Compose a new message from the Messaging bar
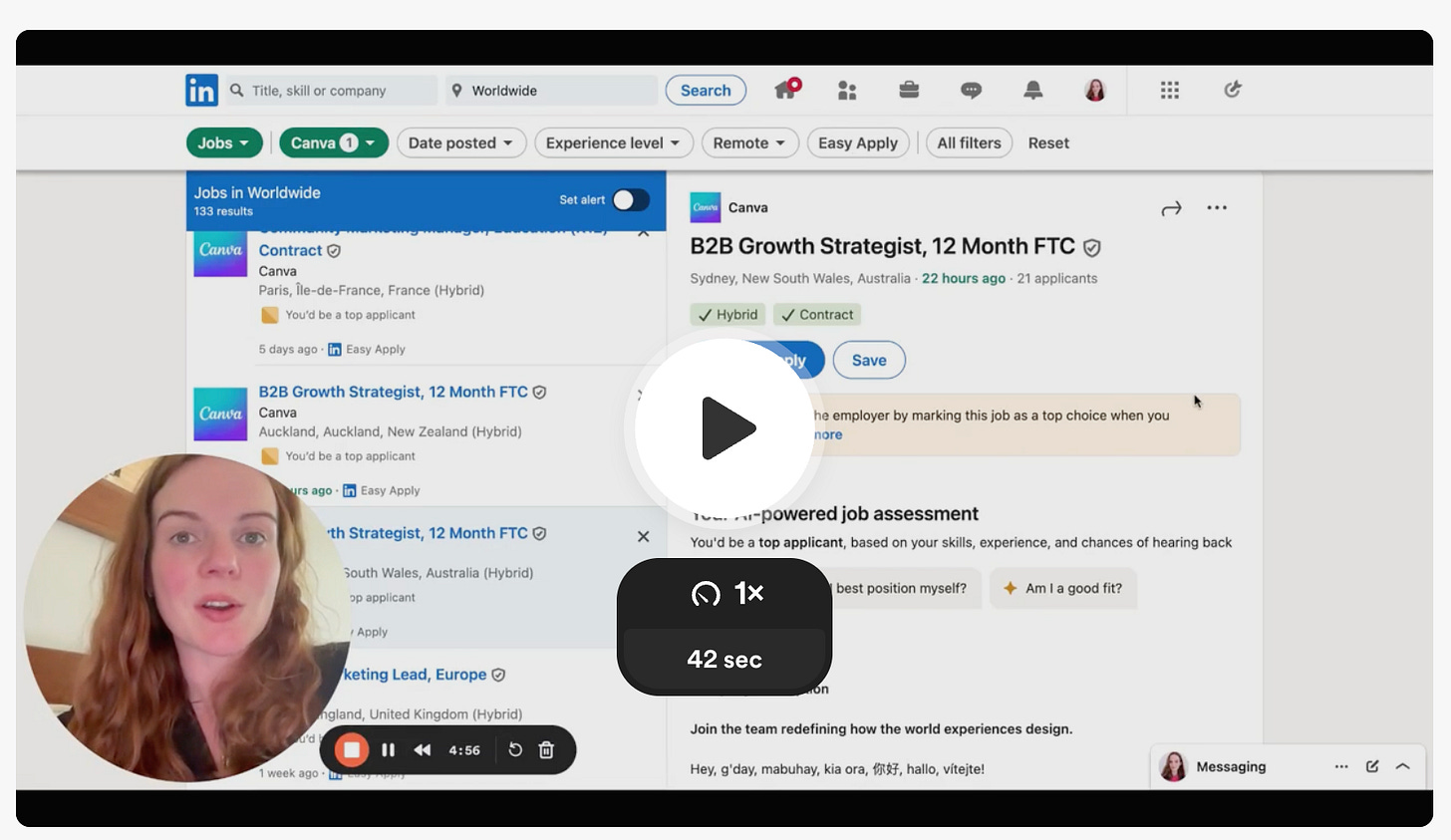The height and width of the screenshot is (840, 1451). tap(1372, 766)
